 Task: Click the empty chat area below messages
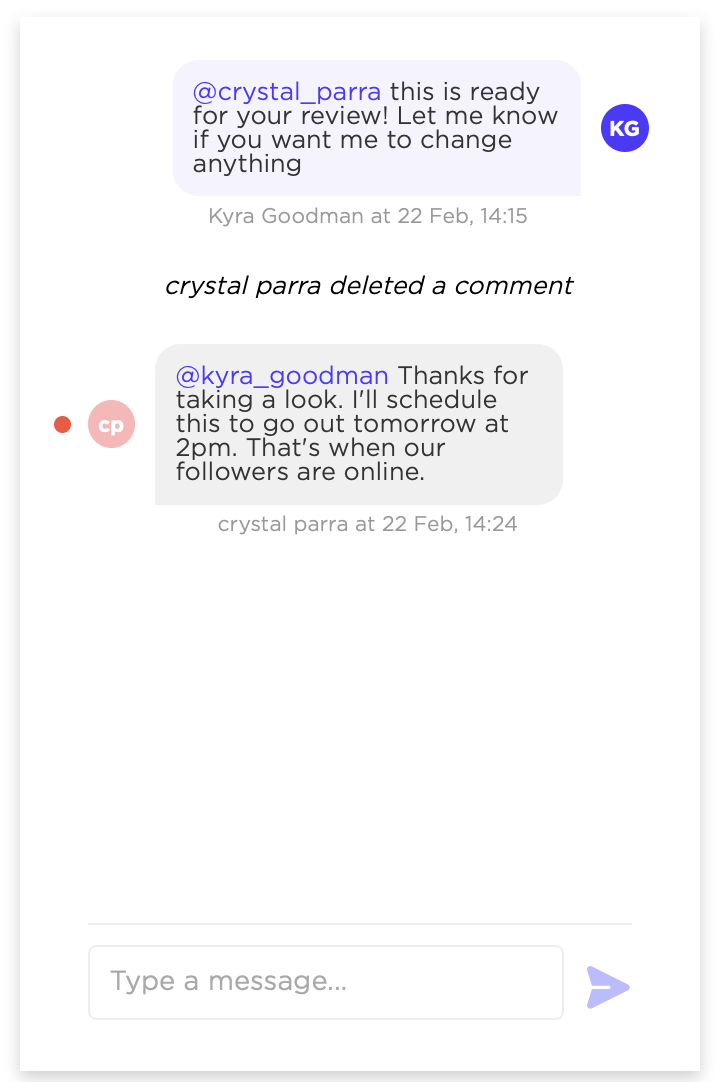(360, 725)
